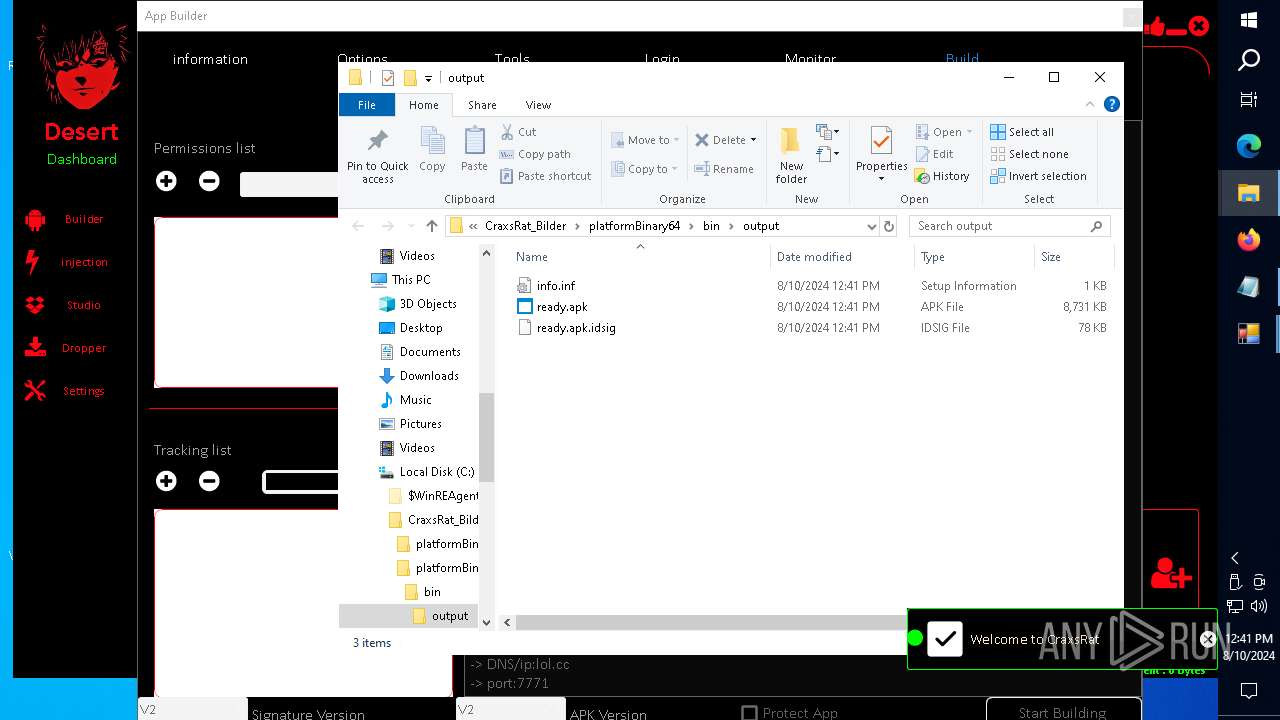Switch to the View ribbon tab
1280x720 pixels.
pyautogui.click(x=538, y=105)
